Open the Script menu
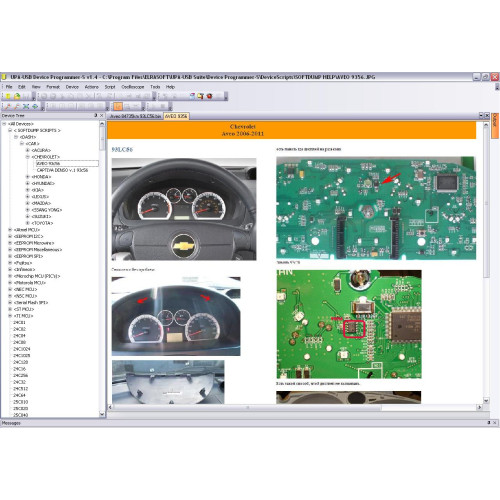The image size is (500, 500). tap(110, 87)
